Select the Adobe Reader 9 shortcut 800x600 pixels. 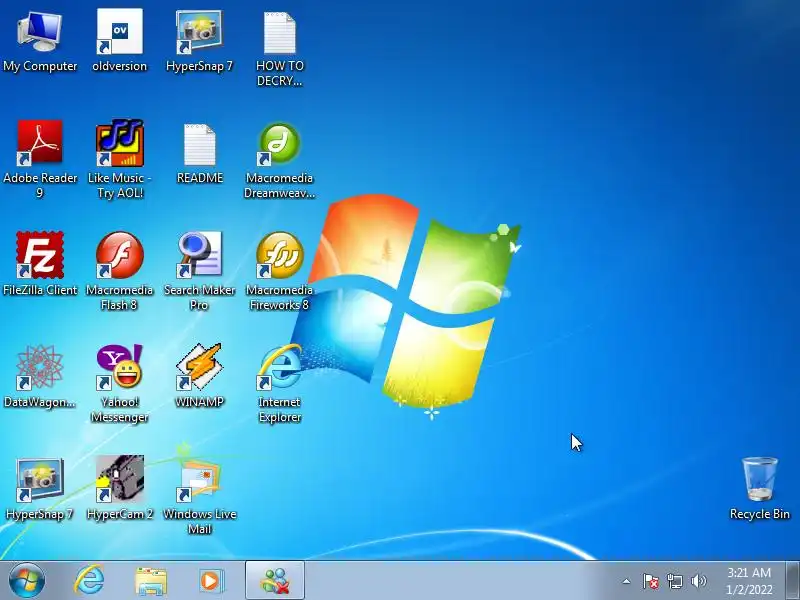40,159
